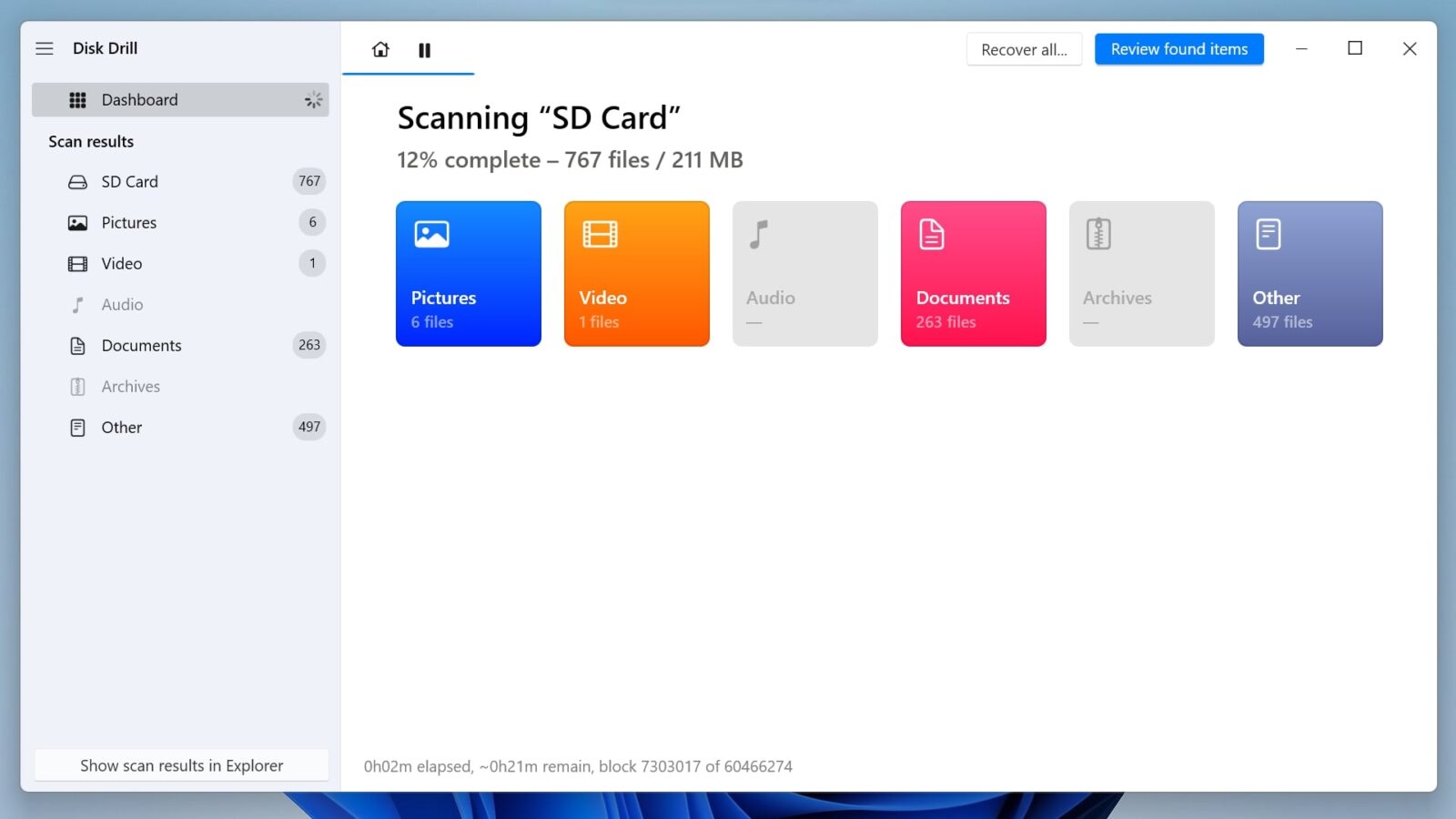This screenshot has height=819, width=1456.
Task: Open the Video category tile
Action: coord(636,273)
